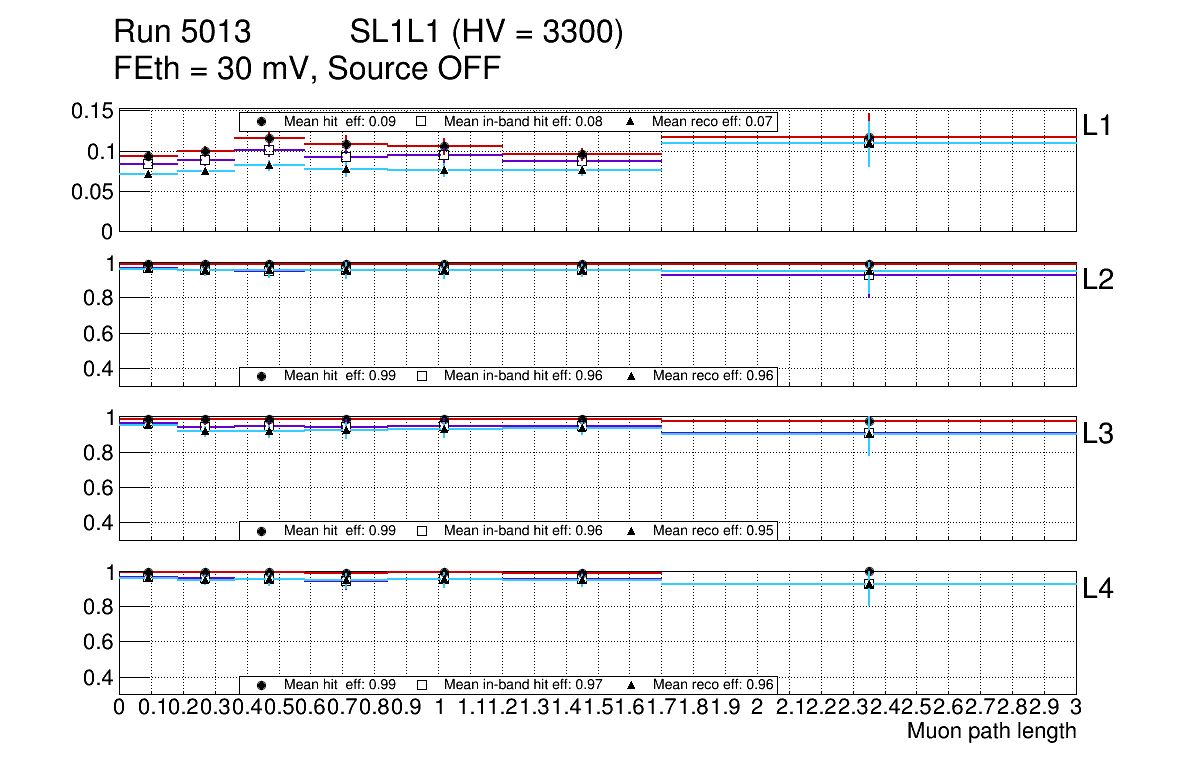Click the open square marker in L1 legend
1196x772 pixels.
[422, 121]
